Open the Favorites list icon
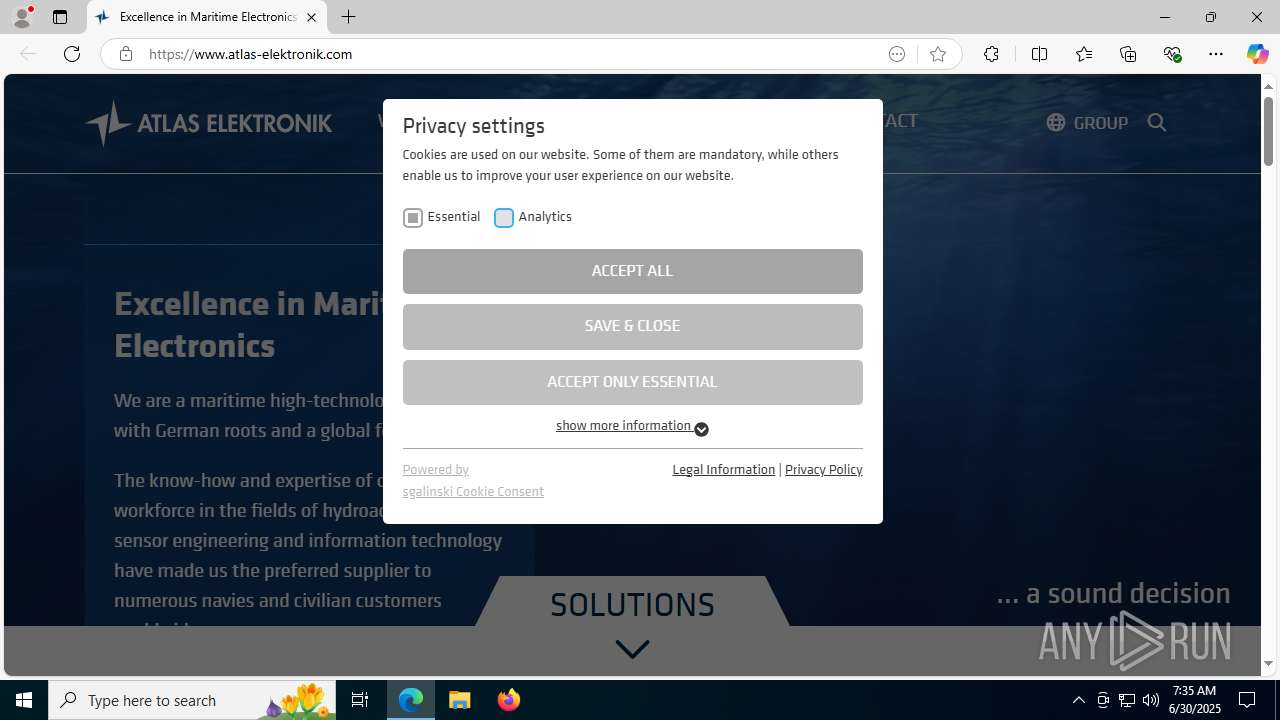The image size is (1280, 720). click(1084, 54)
